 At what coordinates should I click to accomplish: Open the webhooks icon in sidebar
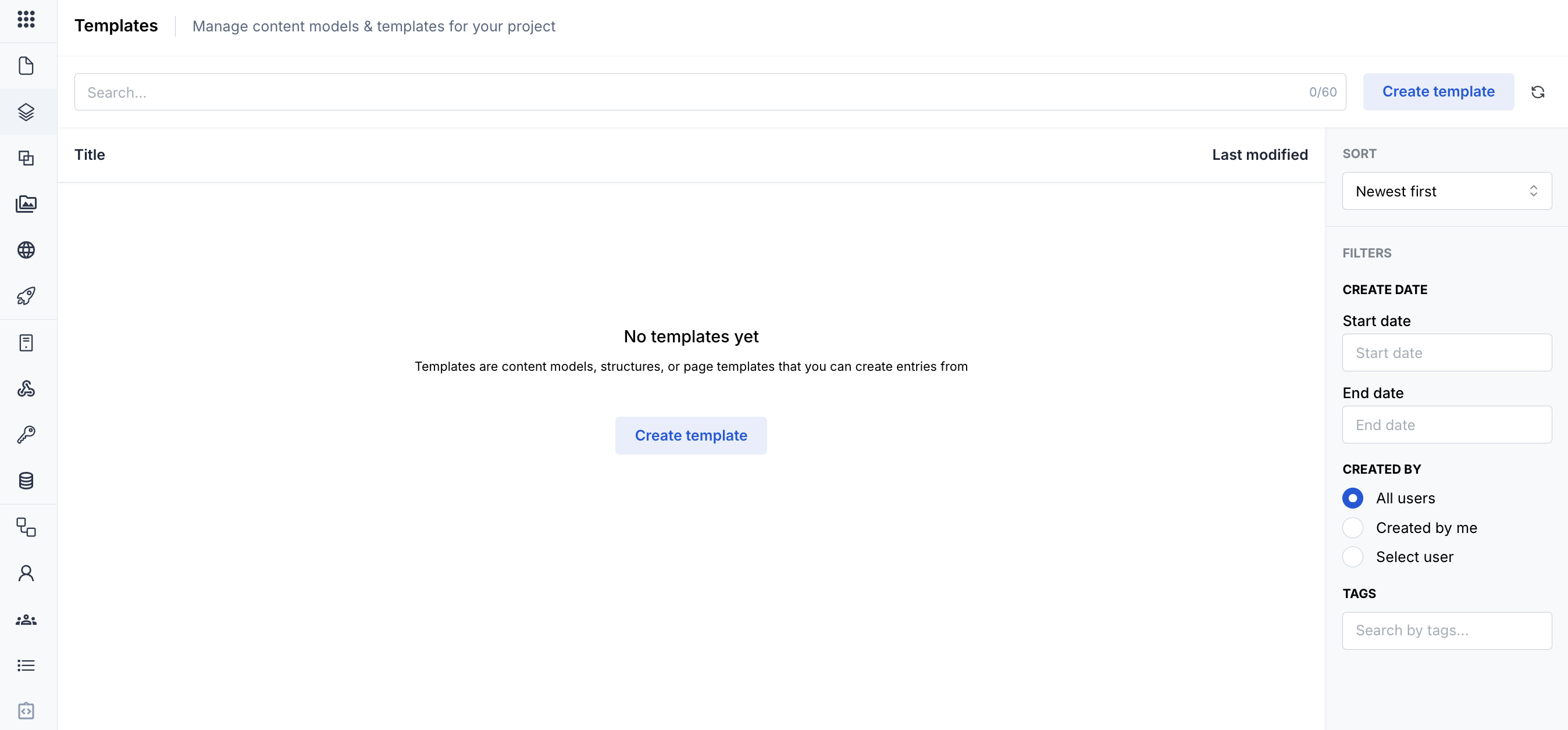[26, 389]
